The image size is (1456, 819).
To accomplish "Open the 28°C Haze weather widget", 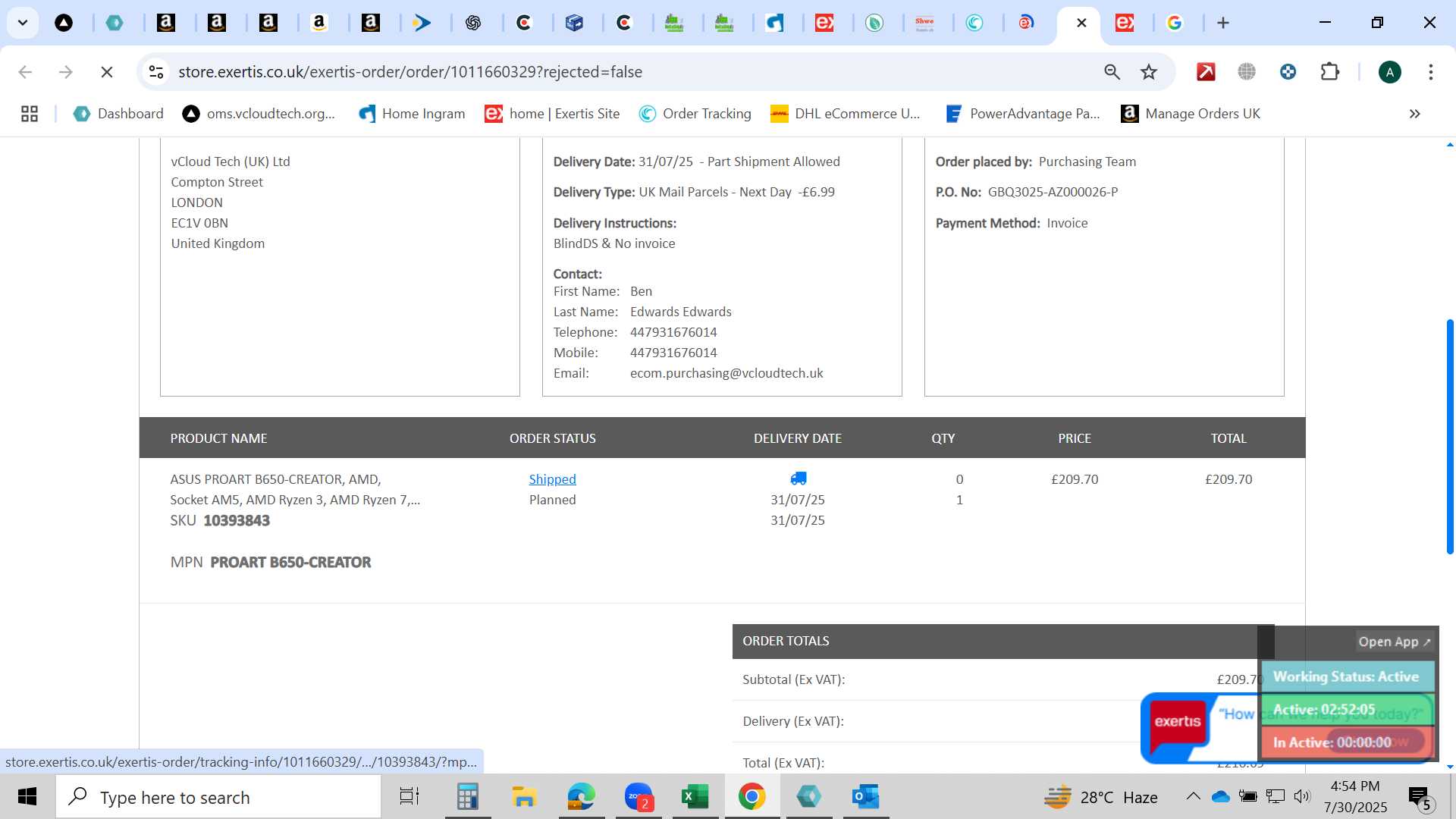I will pos(1101,797).
